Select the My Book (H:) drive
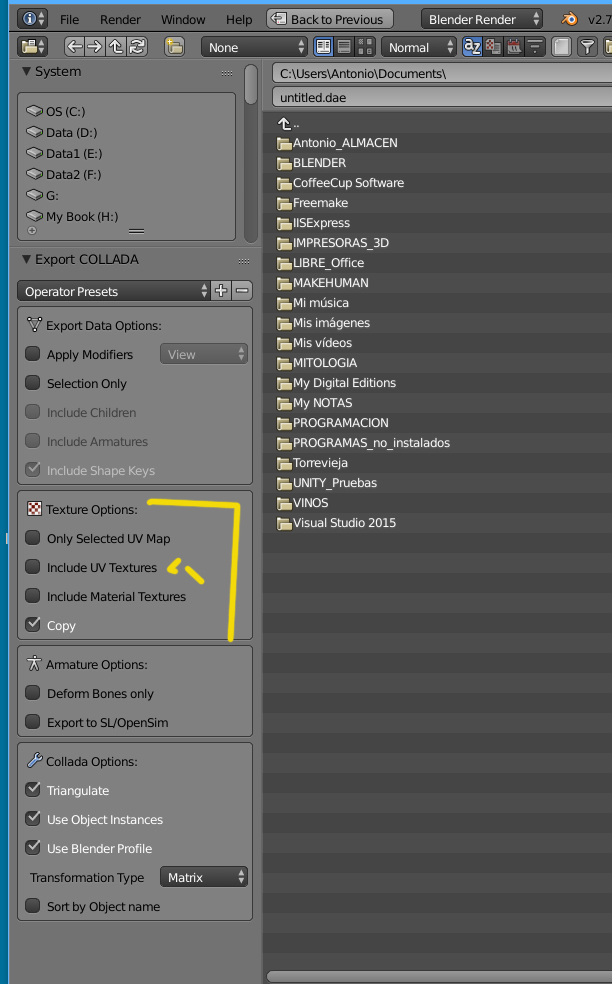The image size is (612, 984). tap(72, 217)
